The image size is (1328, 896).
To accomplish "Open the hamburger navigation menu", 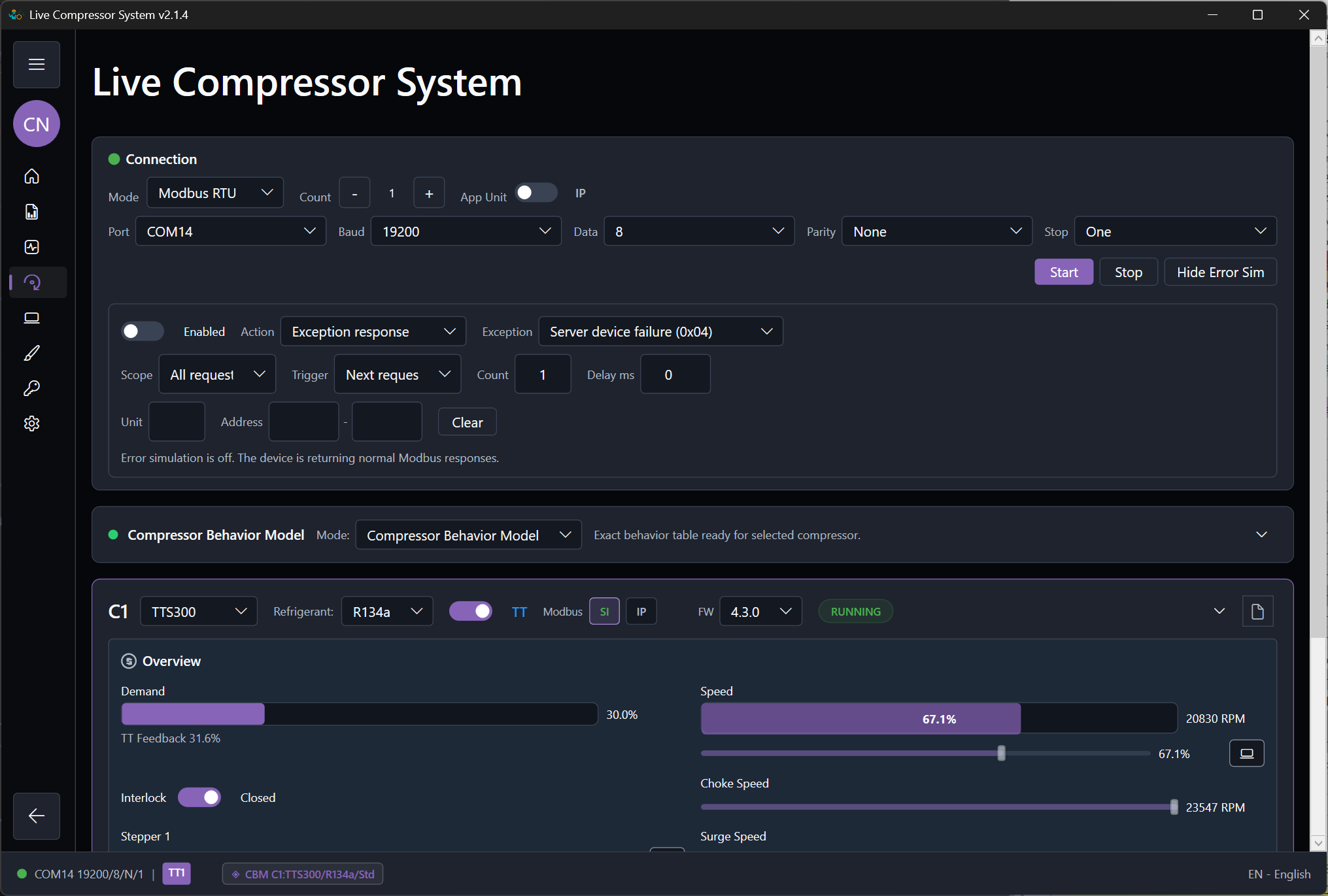I will tap(37, 65).
